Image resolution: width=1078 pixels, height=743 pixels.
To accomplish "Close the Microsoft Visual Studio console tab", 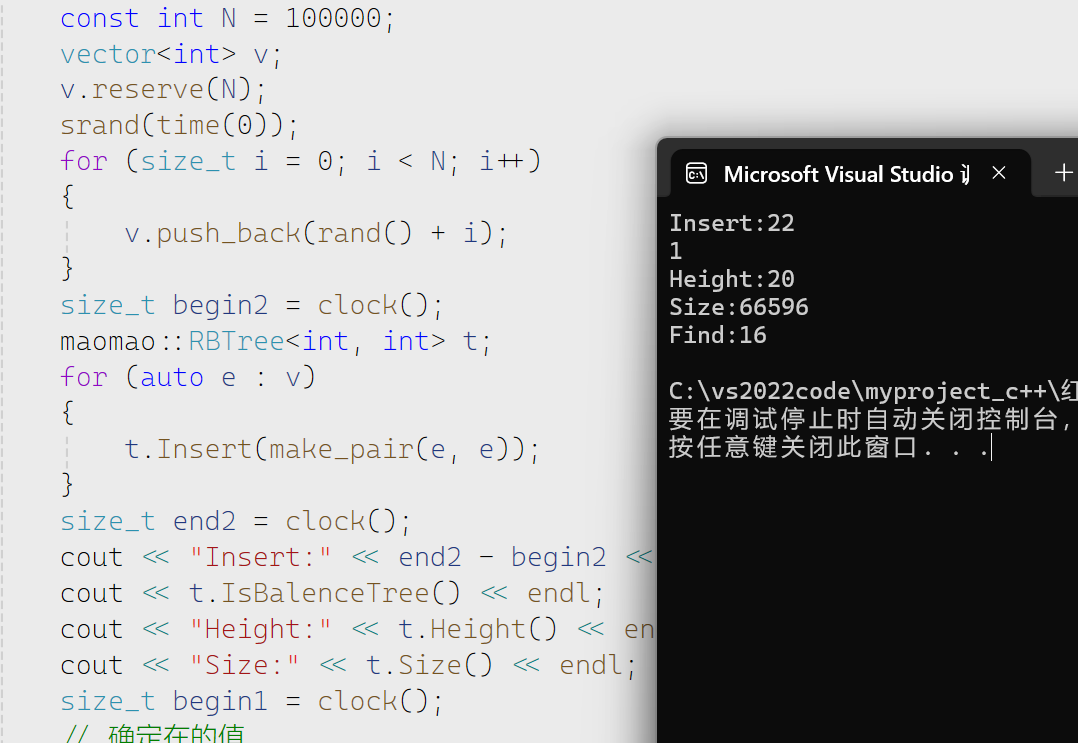I will pyautogui.click(x=999, y=173).
